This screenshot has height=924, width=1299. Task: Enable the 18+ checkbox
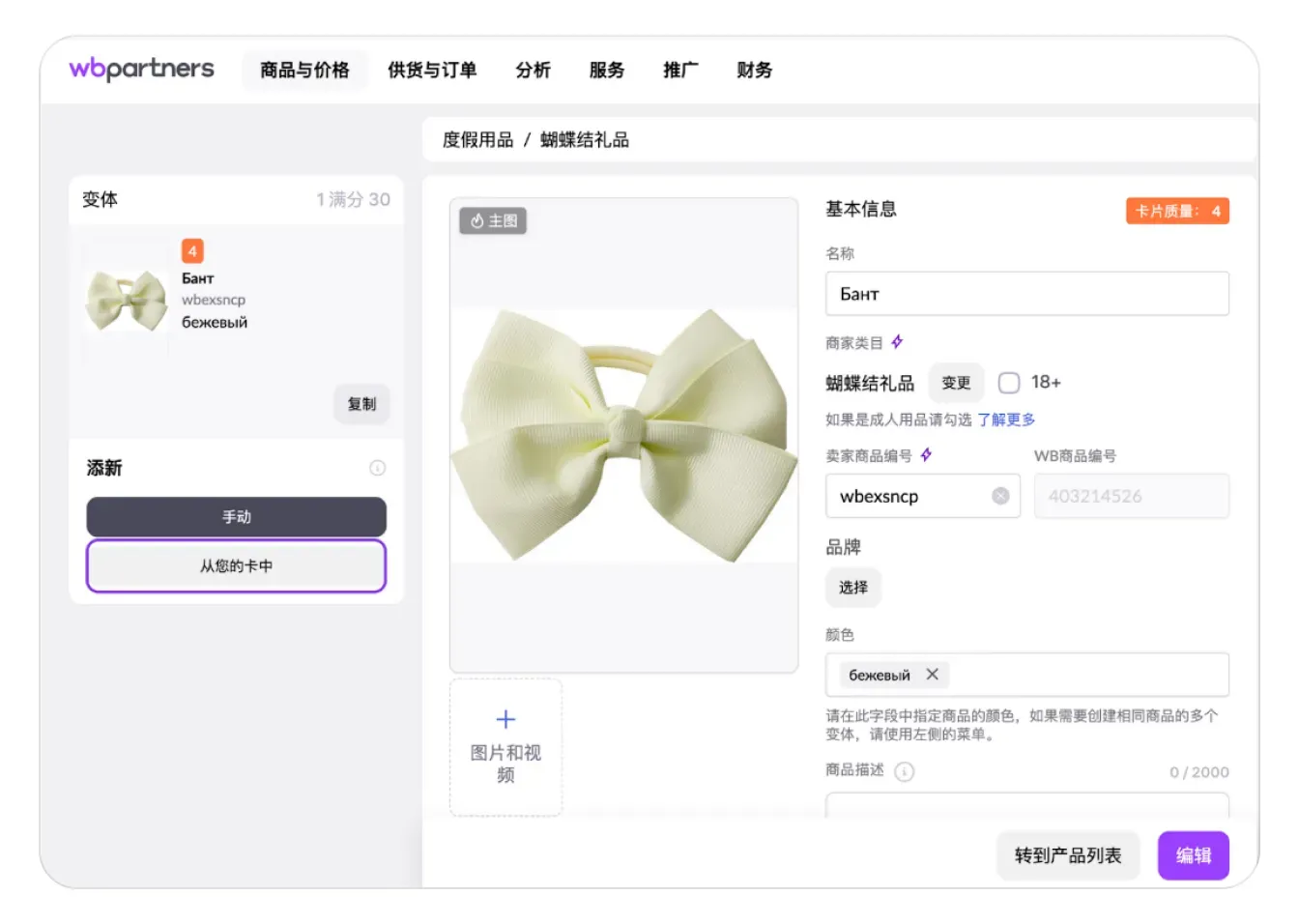tap(1009, 382)
